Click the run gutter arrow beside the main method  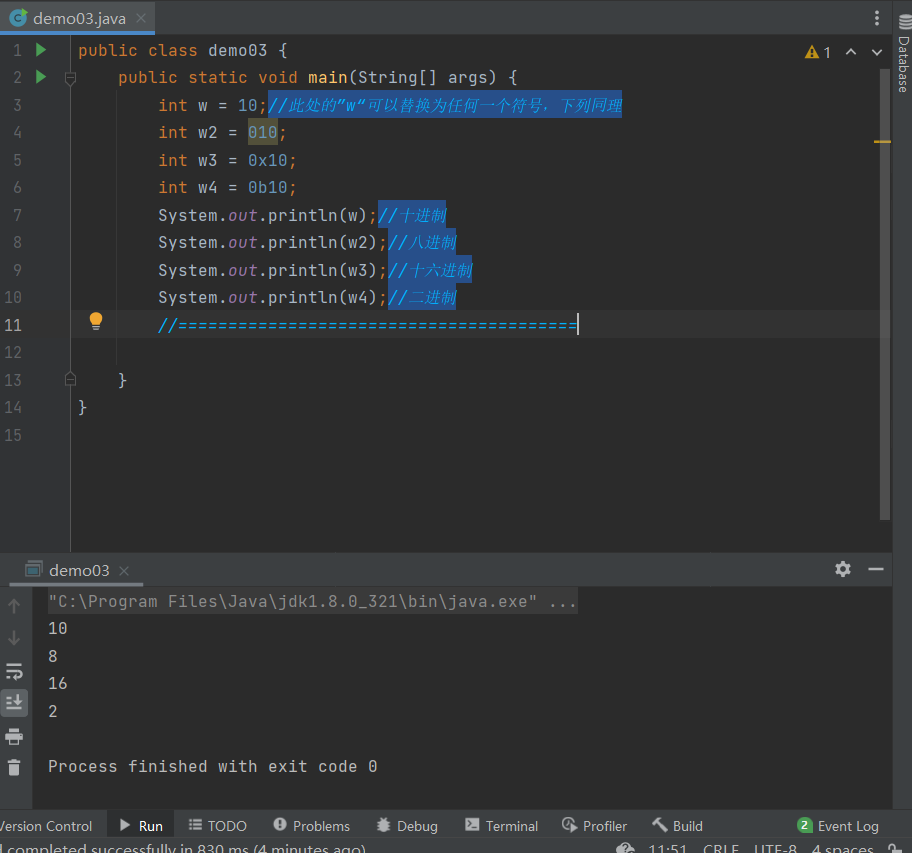[x=41, y=77]
